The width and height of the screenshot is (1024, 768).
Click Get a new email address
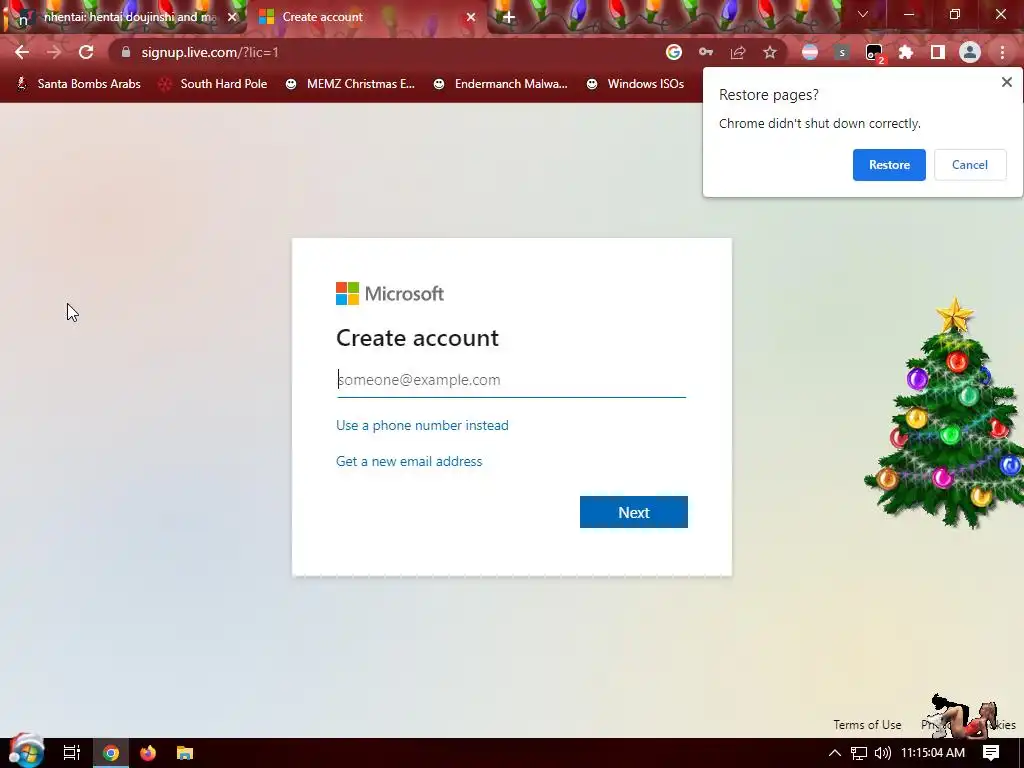409,461
